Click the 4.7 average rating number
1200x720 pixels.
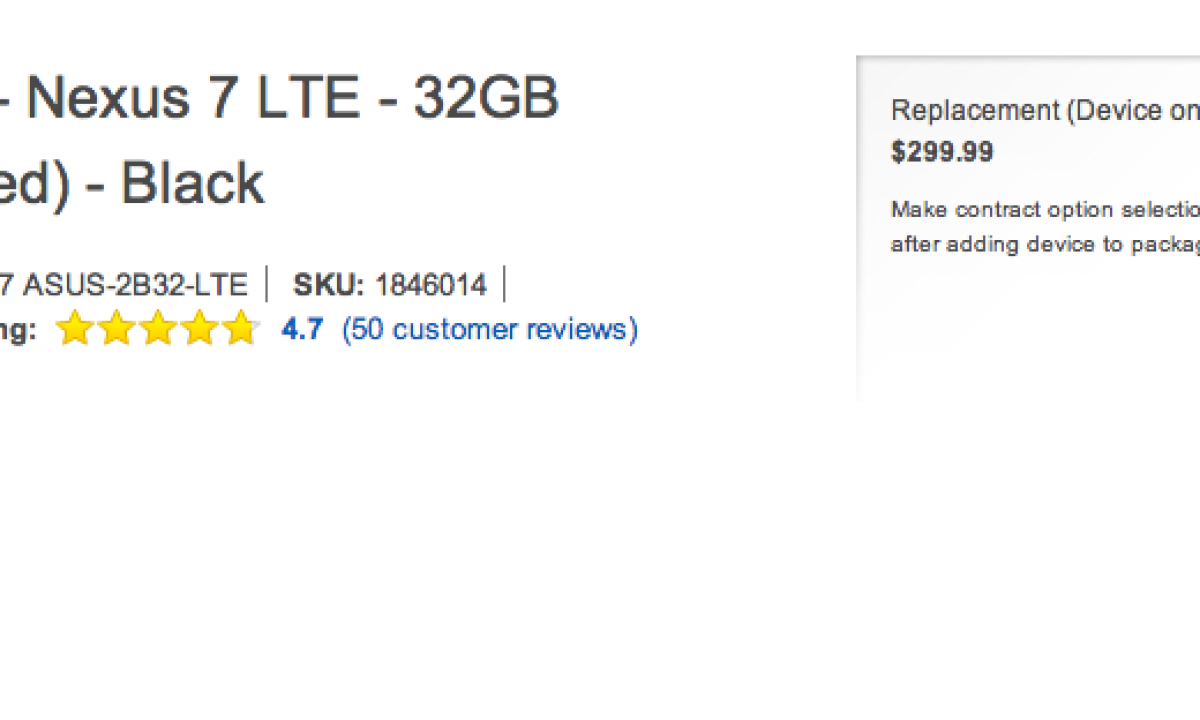(x=302, y=329)
